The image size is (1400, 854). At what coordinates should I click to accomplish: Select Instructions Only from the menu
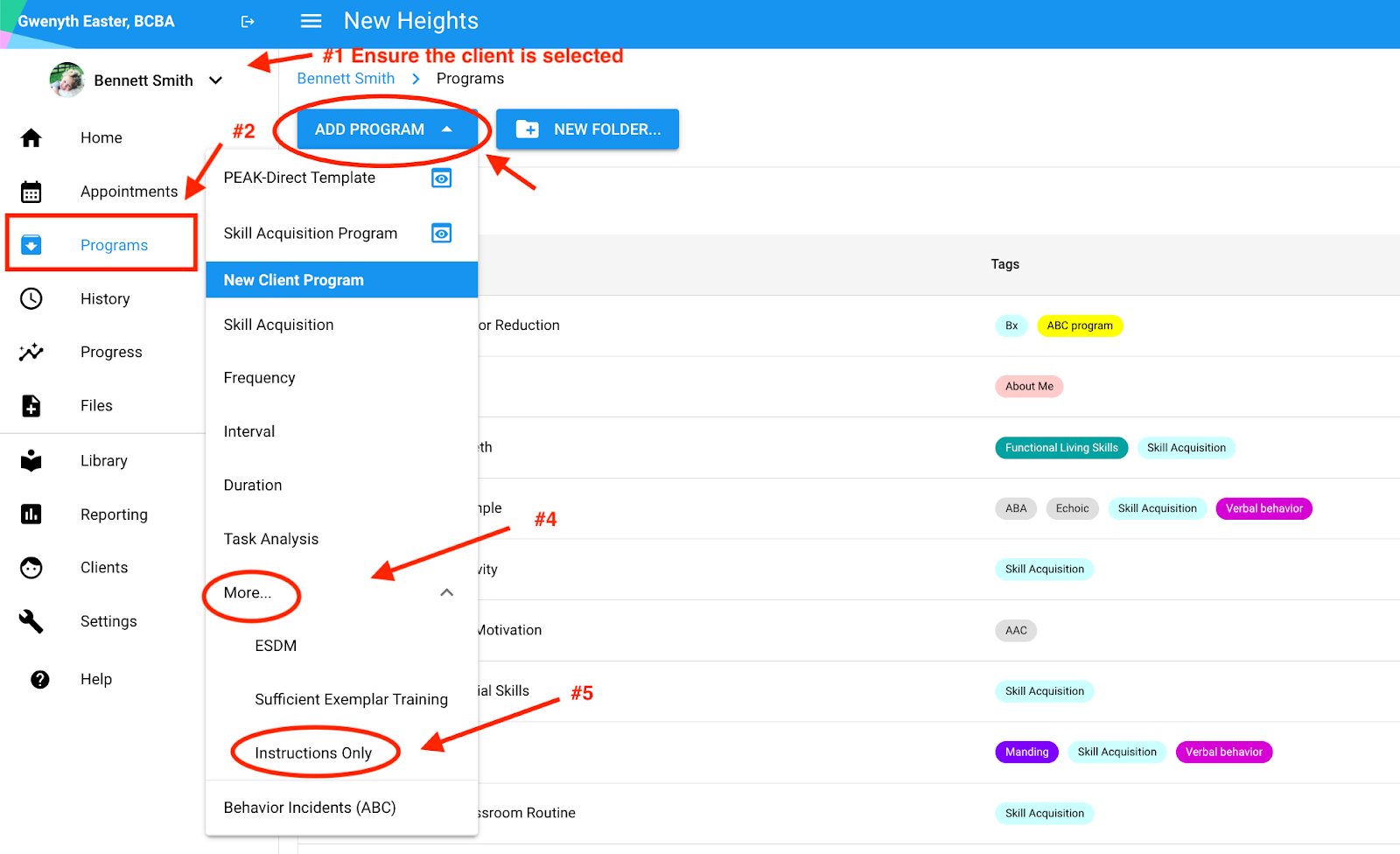coord(313,753)
